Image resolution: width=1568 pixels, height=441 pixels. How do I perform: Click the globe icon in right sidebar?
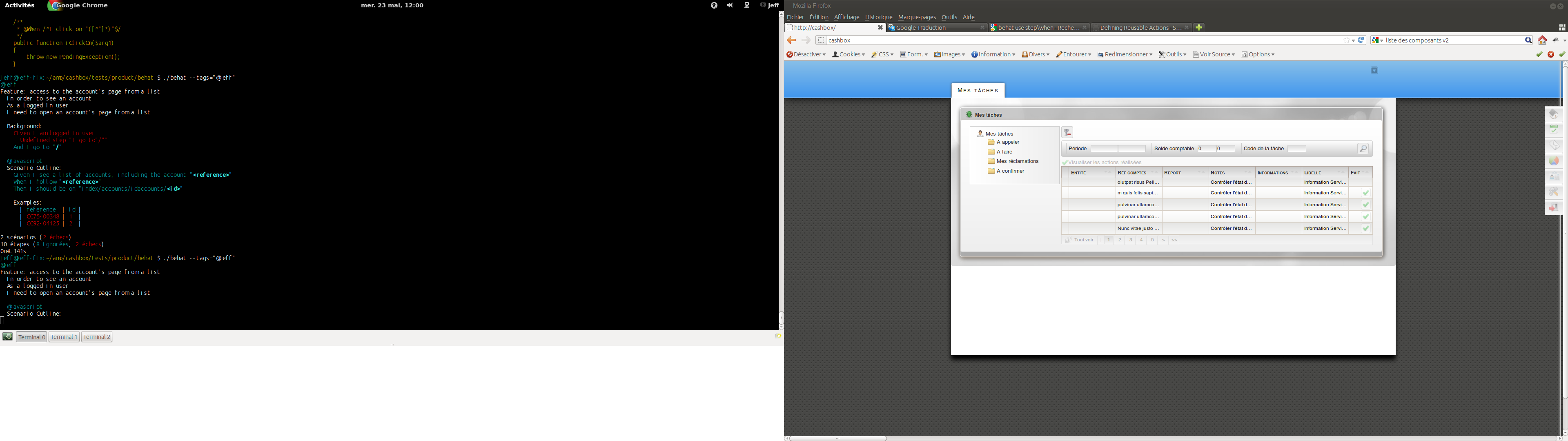point(1554,161)
